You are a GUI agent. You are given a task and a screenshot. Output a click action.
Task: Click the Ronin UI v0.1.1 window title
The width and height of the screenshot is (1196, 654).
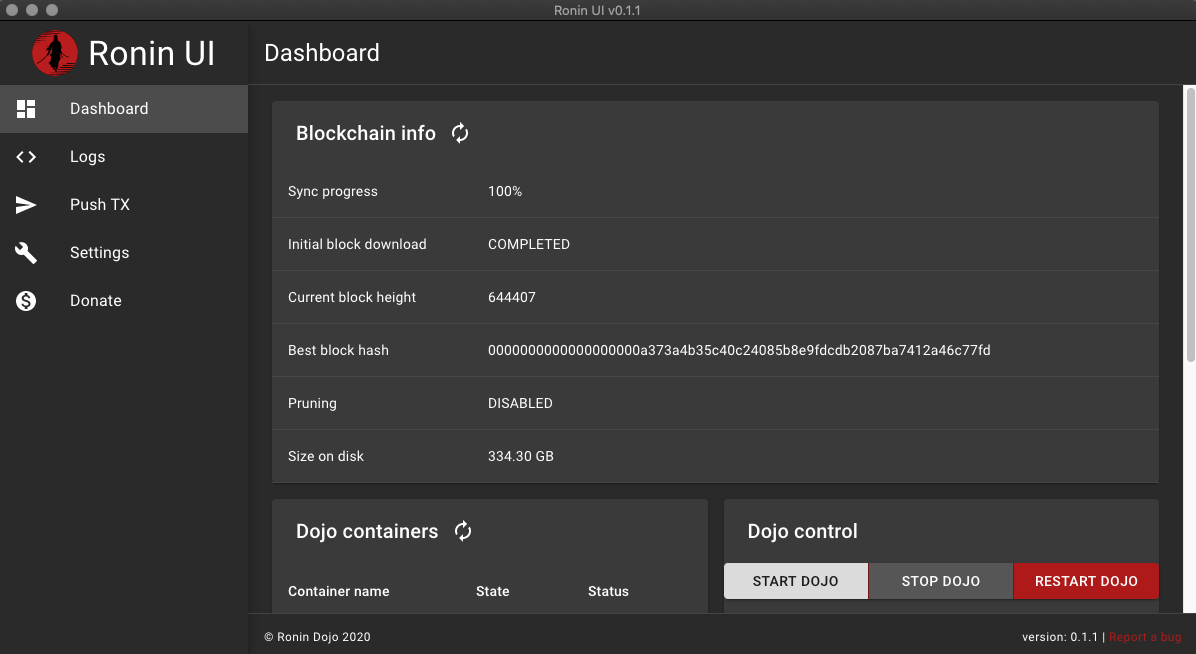pos(597,10)
